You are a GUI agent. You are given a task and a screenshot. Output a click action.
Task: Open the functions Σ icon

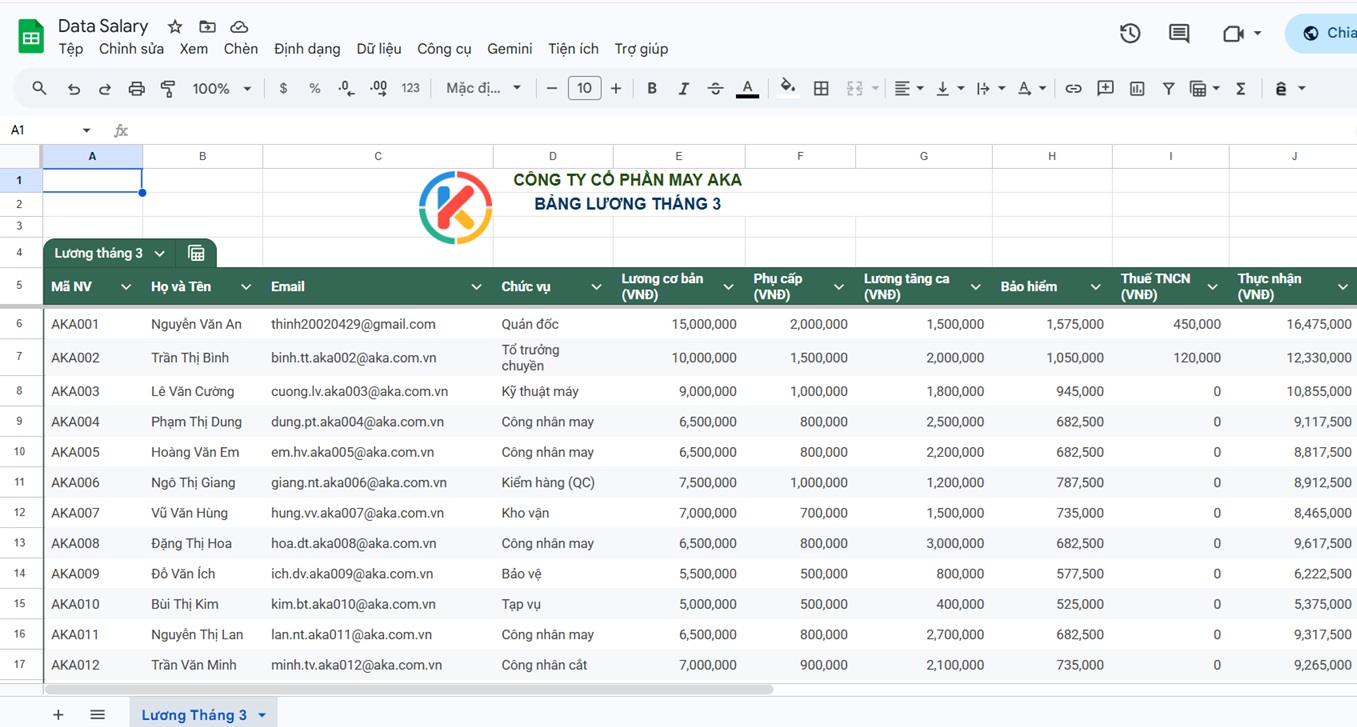[x=1240, y=88]
